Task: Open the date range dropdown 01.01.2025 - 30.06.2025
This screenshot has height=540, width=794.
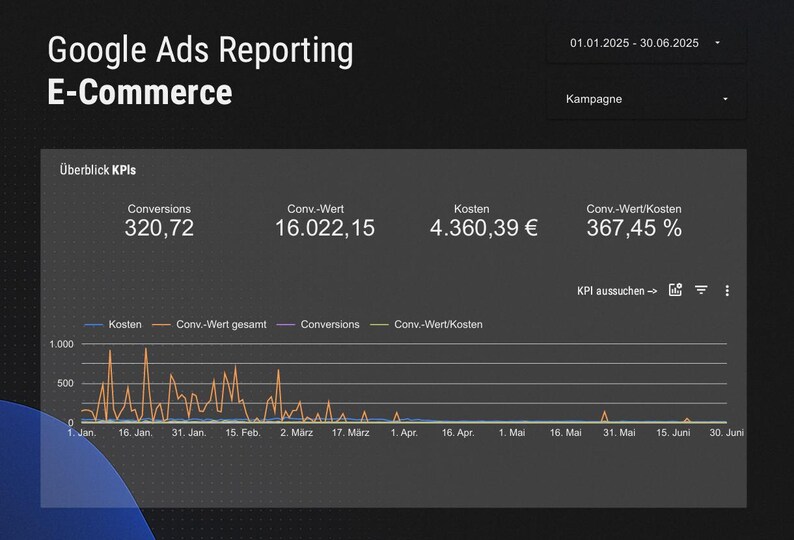Action: [646, 43]
